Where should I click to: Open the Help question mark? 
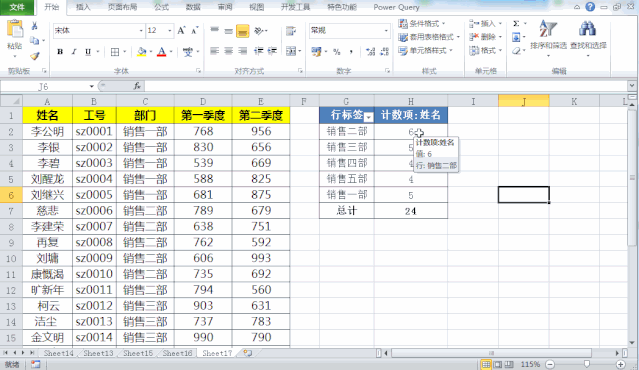click(x=590, y=7)
